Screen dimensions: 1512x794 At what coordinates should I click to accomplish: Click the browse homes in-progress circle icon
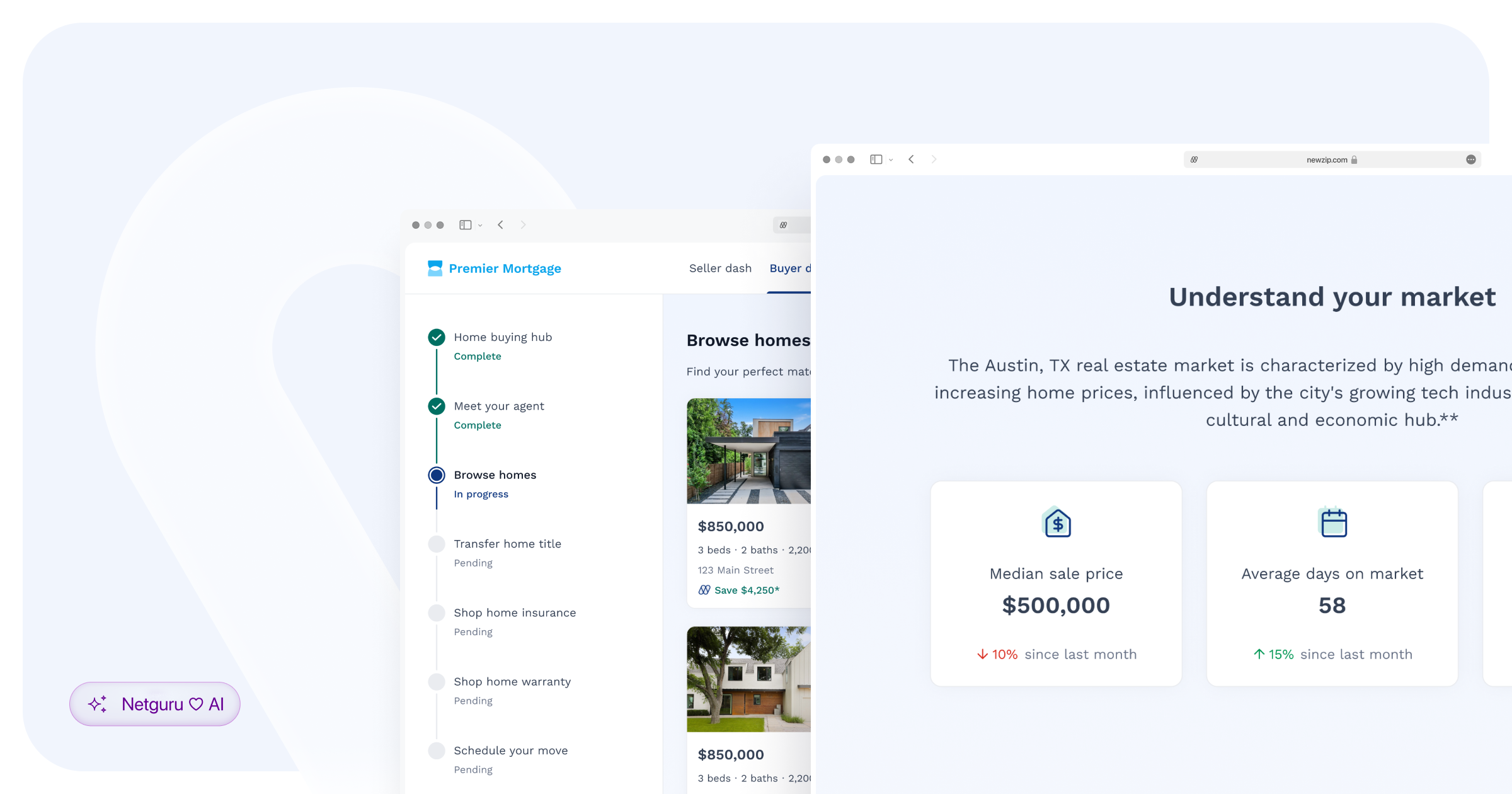click(x=437, y=475)
